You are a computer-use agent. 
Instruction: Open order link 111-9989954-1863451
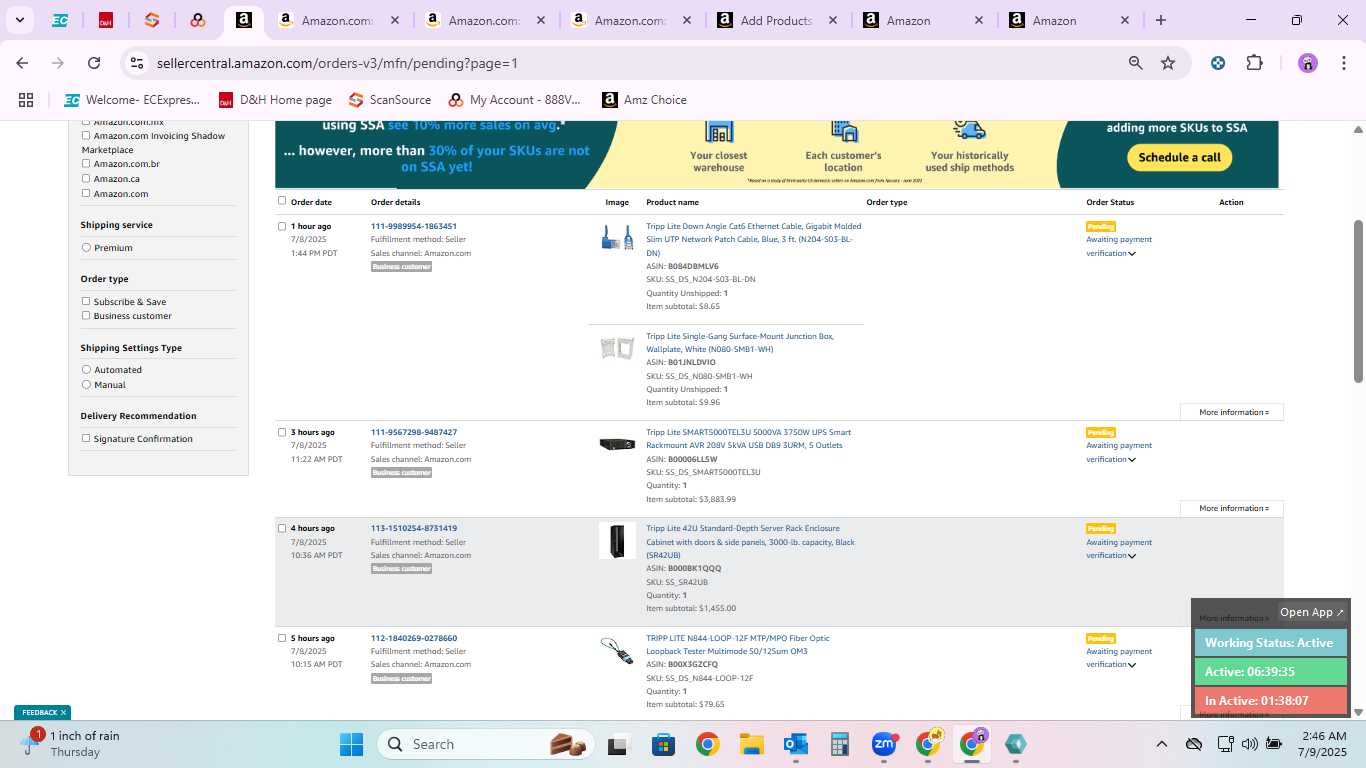click(414, 226)
